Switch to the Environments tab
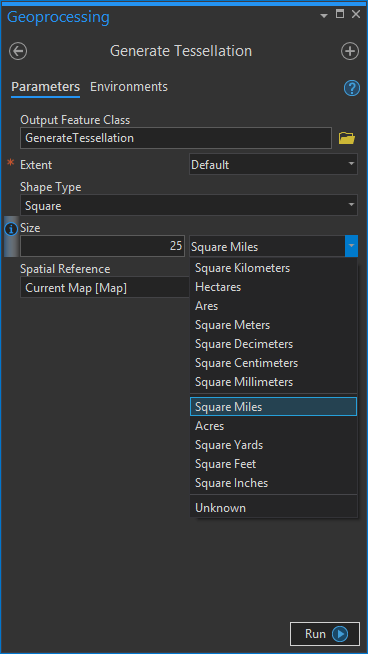The image size is (368, 654). (x=129, y=87)
